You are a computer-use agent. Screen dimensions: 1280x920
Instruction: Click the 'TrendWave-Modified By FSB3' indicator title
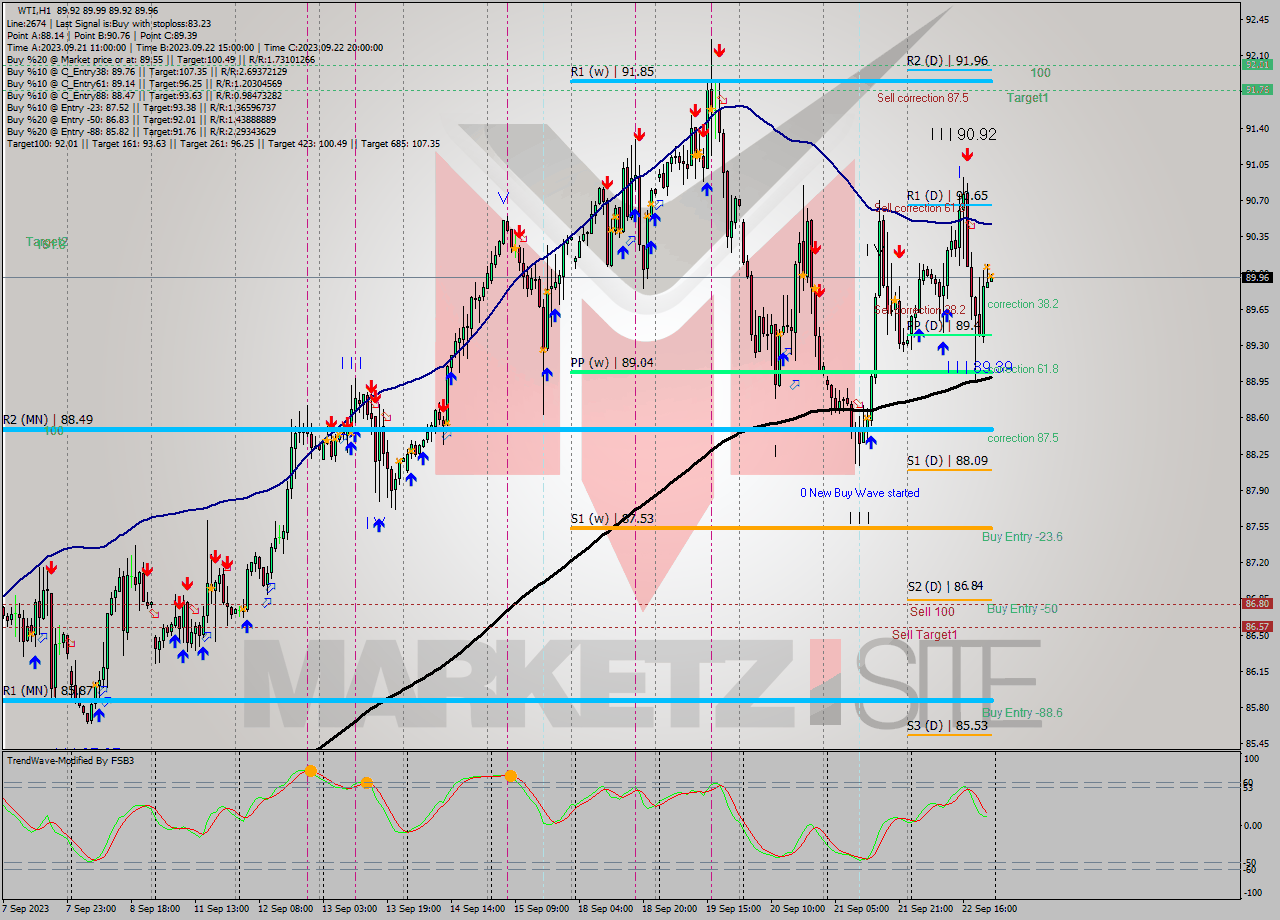click(70, 761)
